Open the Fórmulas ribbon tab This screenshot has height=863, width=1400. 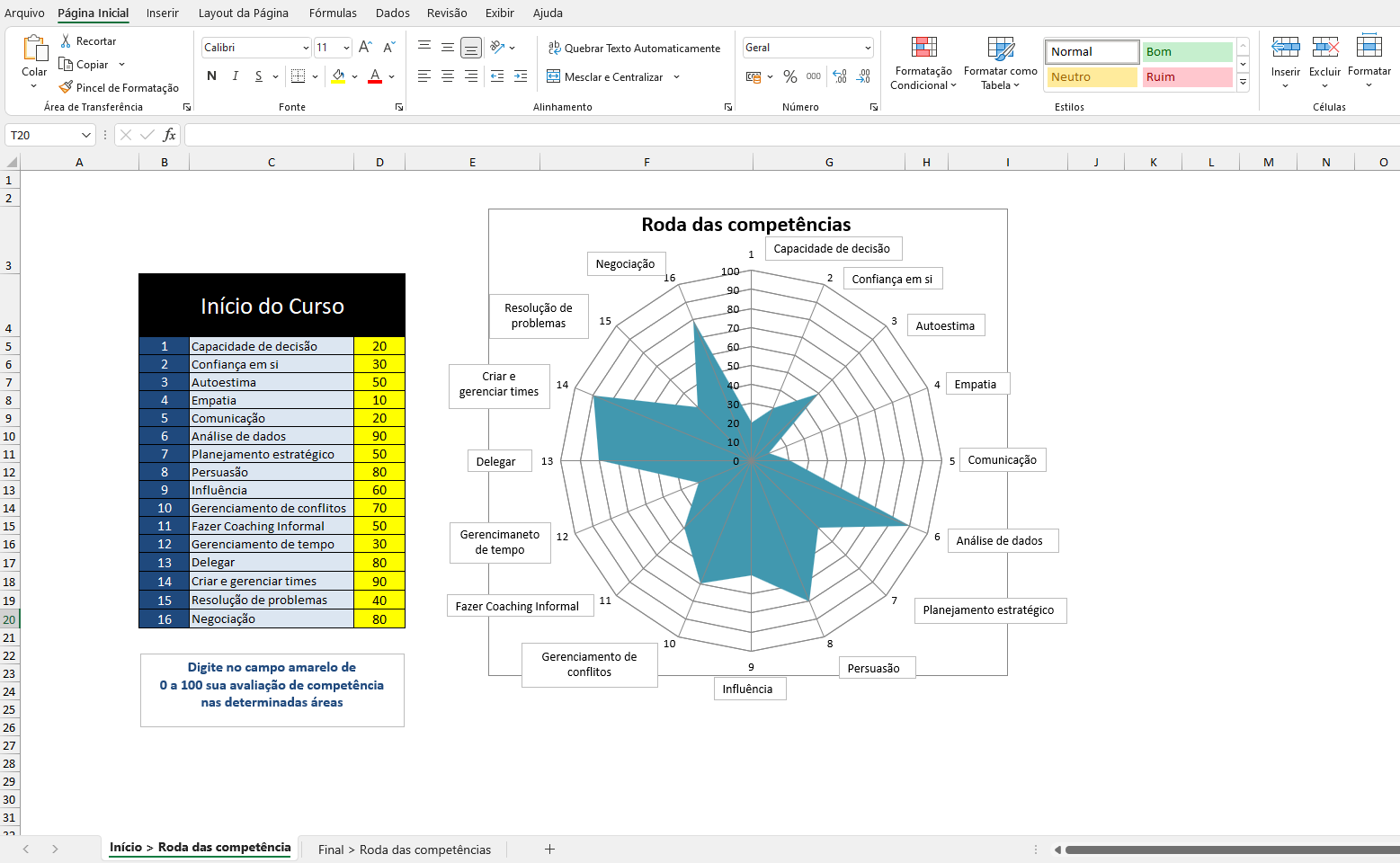[x=333, y=13]
